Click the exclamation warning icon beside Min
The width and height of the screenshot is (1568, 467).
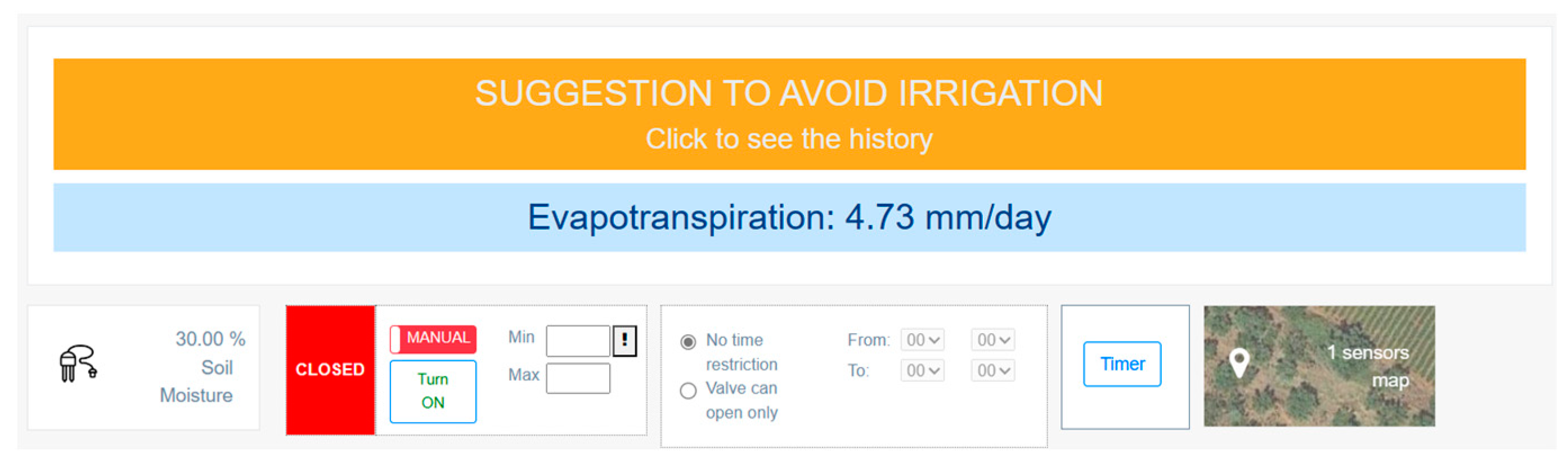624,340
